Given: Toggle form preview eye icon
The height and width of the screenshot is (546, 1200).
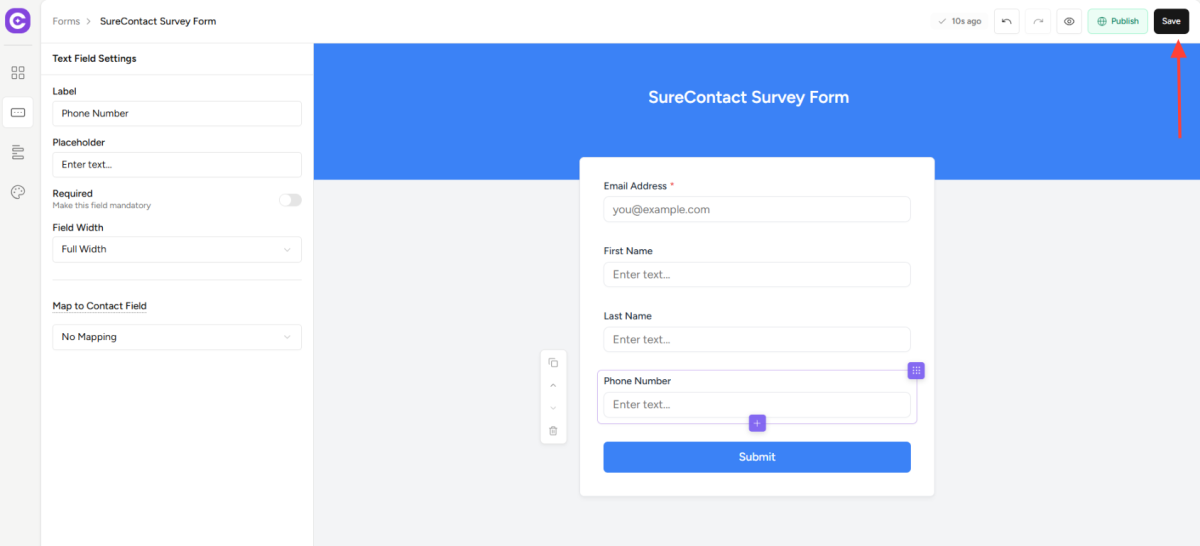Looking at the screenshot, I should 1069,21.
